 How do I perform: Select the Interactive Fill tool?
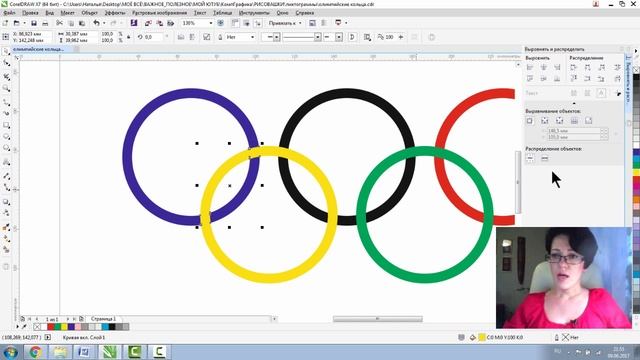pyautogui.click(x=6, y=239)
